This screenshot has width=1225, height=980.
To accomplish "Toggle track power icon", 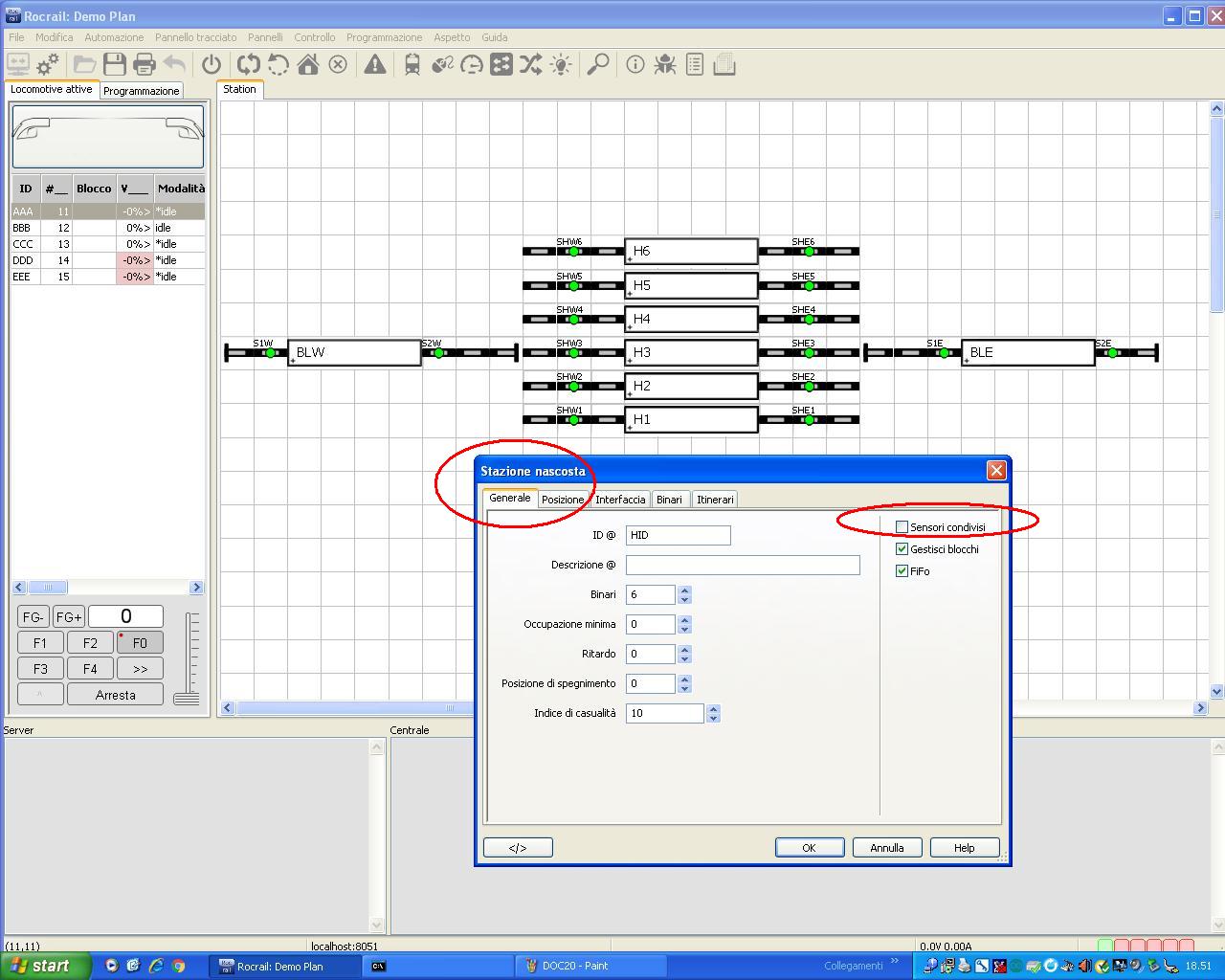I will pyautogui.click(x=212, y=65).
